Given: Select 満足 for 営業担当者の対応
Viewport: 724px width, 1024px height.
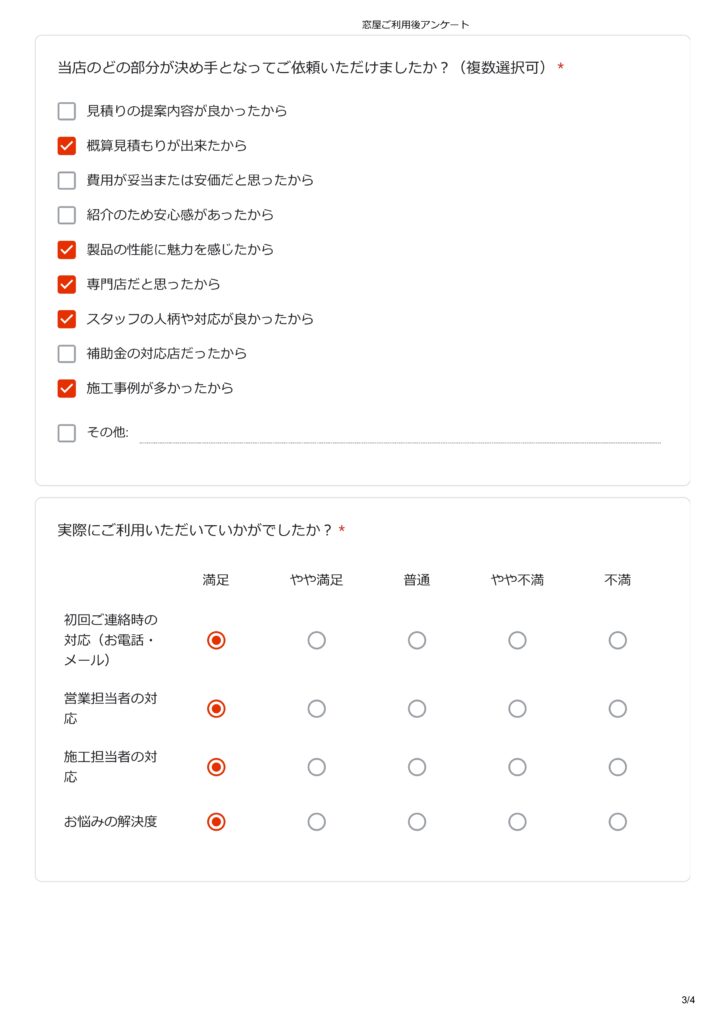Looking at the screenshot, I should click(x=216, y=709).
